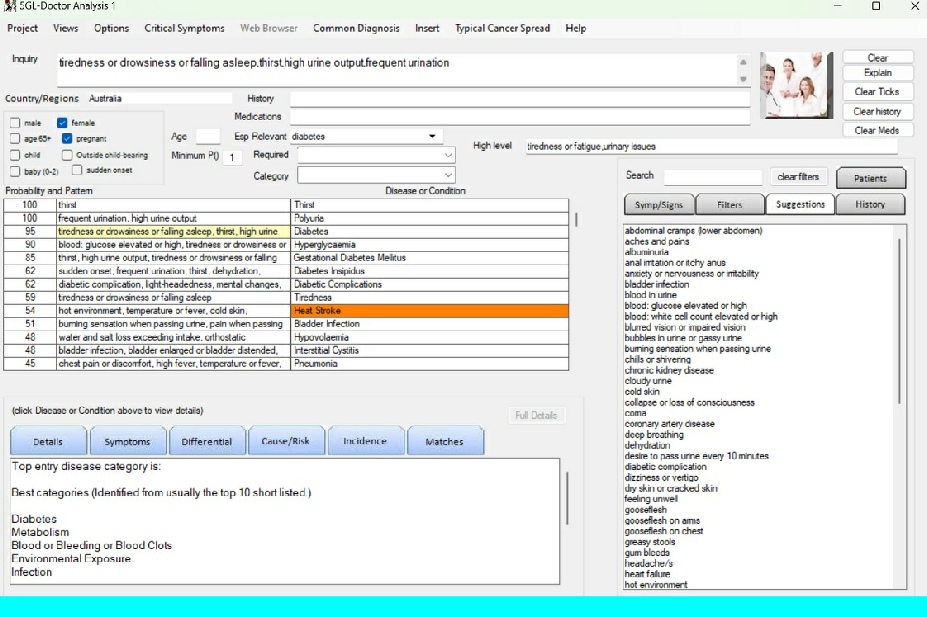
Task: Click the disease table vertical scrollbar
Action: (576, 220)
